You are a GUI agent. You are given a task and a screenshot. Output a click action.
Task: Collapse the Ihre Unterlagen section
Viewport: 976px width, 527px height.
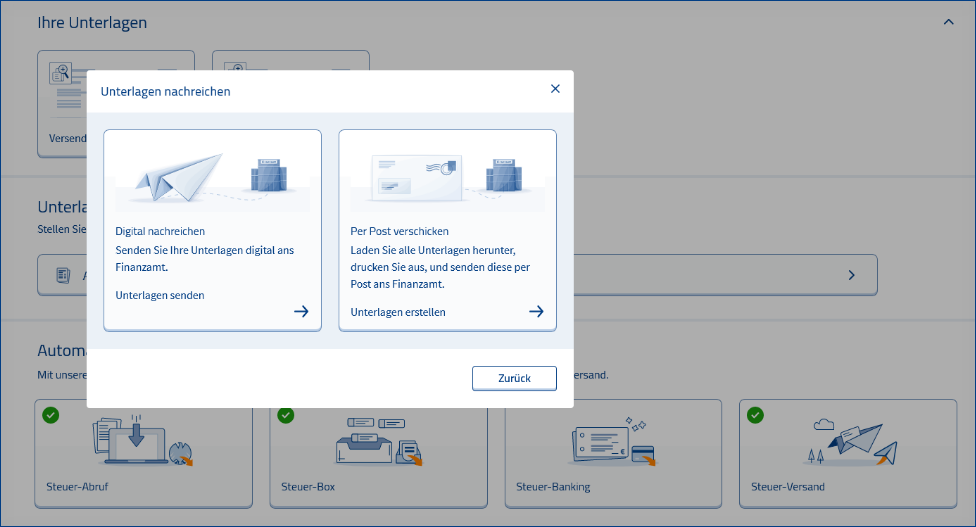tap(949, 22)
